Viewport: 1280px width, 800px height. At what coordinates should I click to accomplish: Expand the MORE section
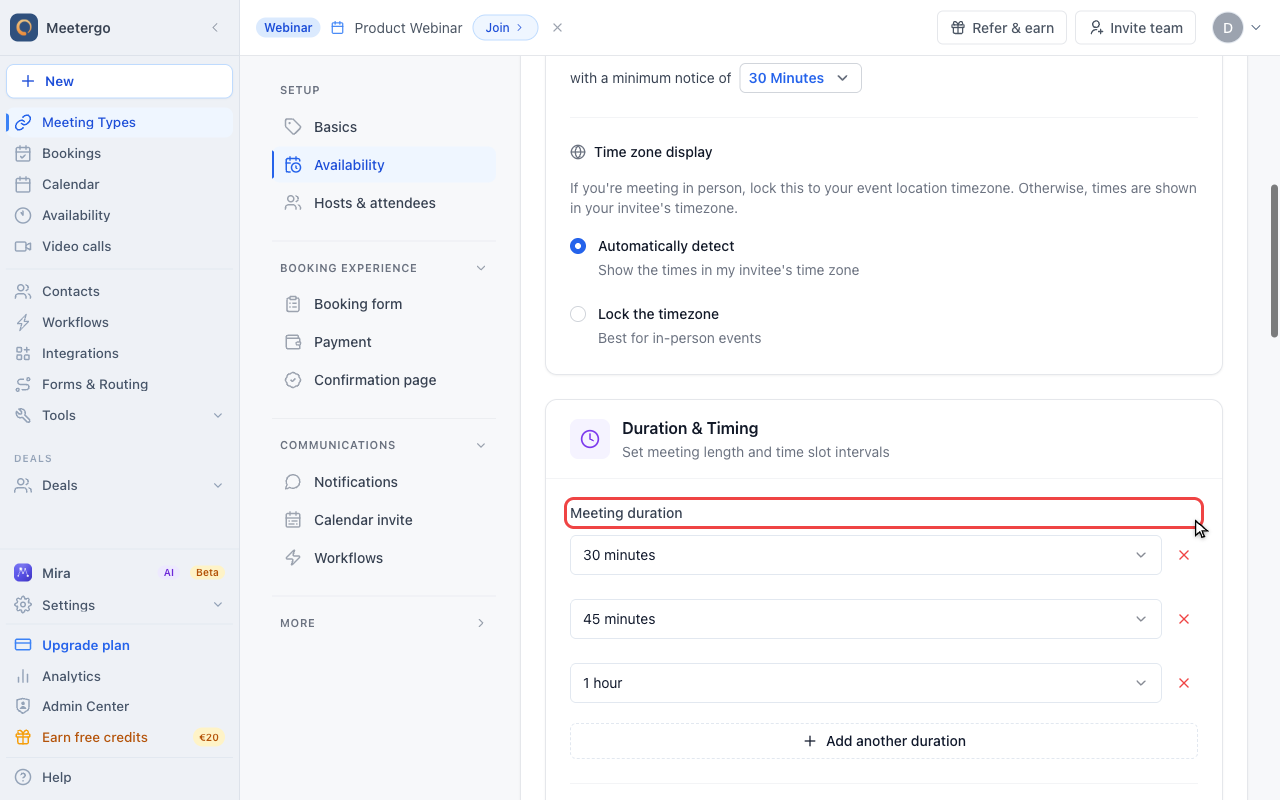481,623
